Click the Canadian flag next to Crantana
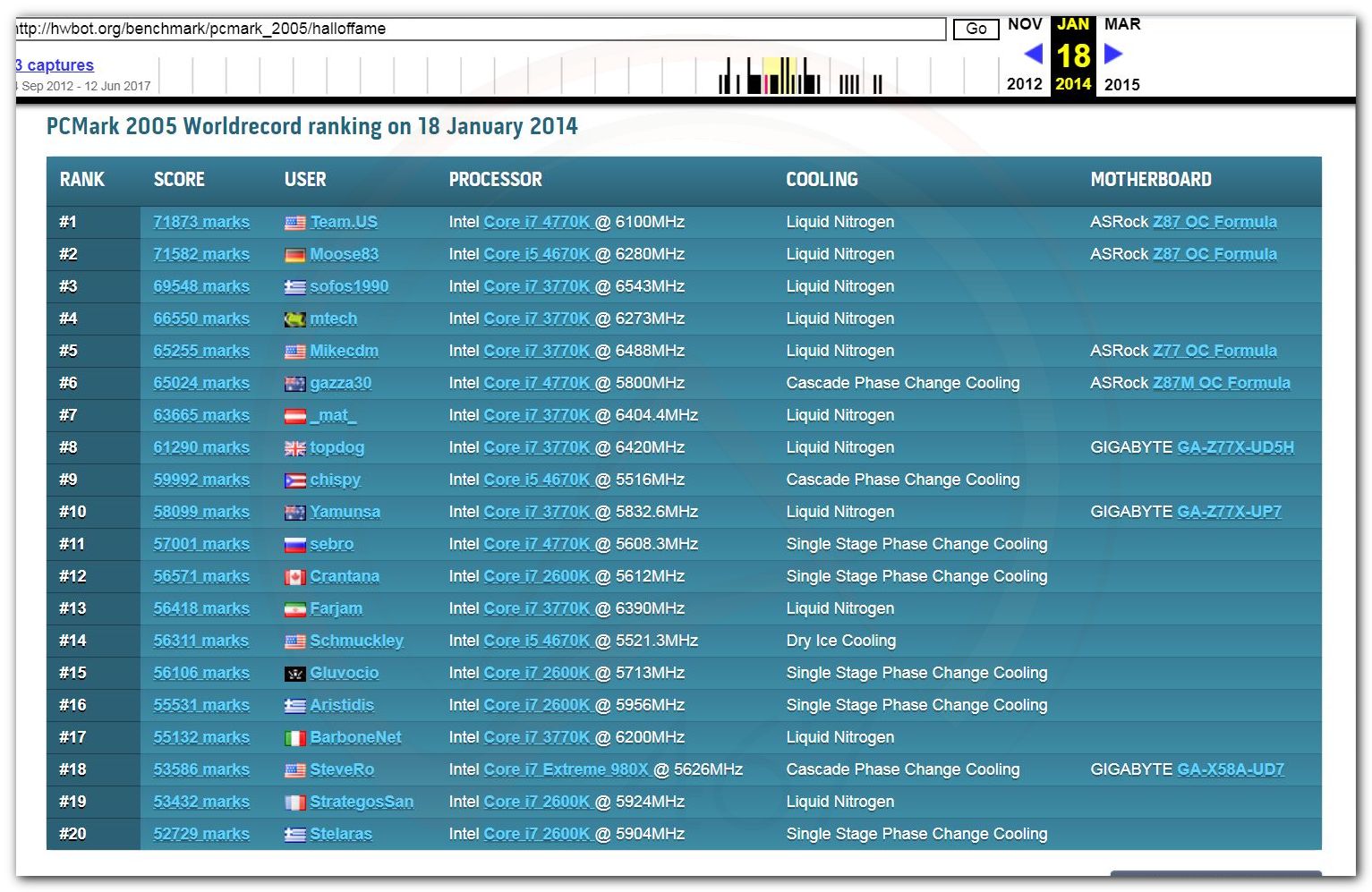Viewport: 1372px width, 892px height. [294, 577]
